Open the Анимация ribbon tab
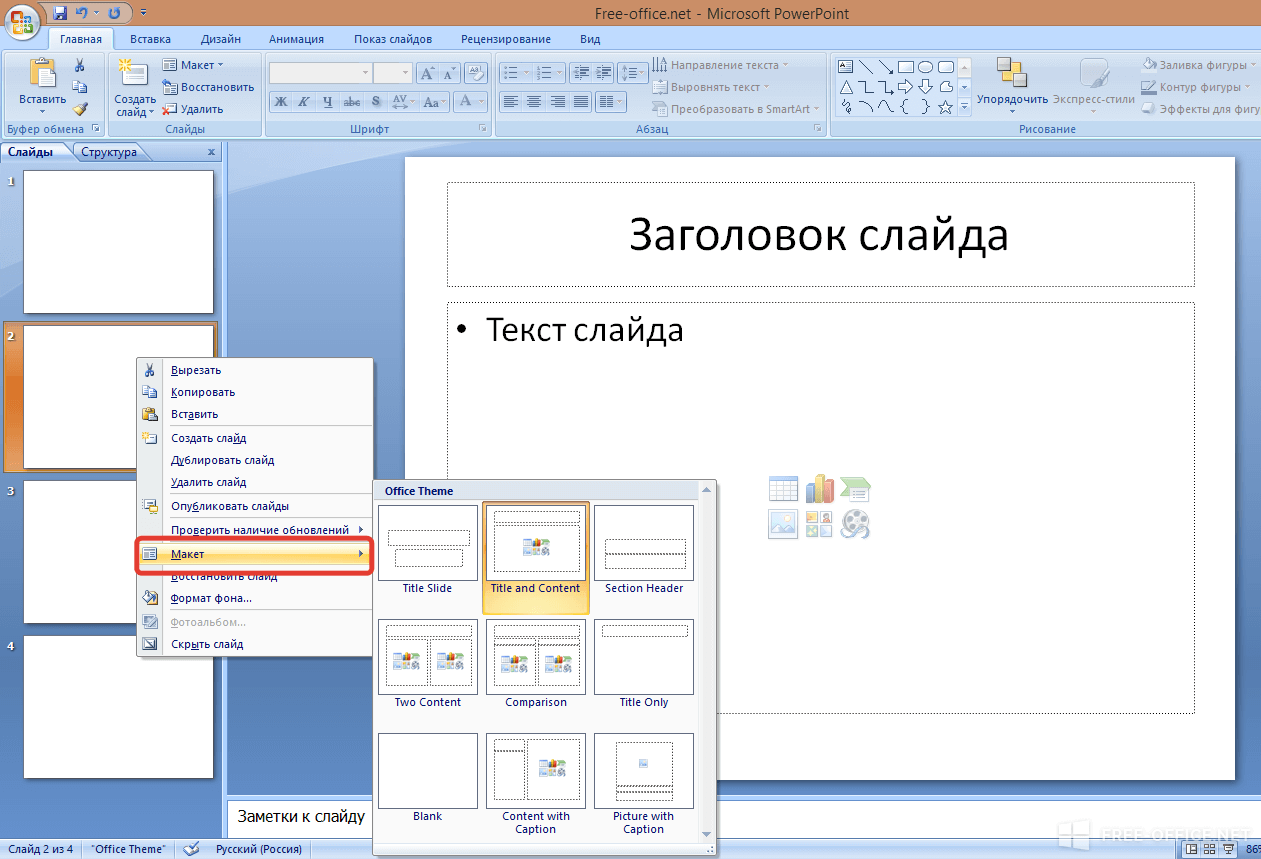Image resolution: width=1261 pixels, height=859 pixels. (x=296, y=39)
